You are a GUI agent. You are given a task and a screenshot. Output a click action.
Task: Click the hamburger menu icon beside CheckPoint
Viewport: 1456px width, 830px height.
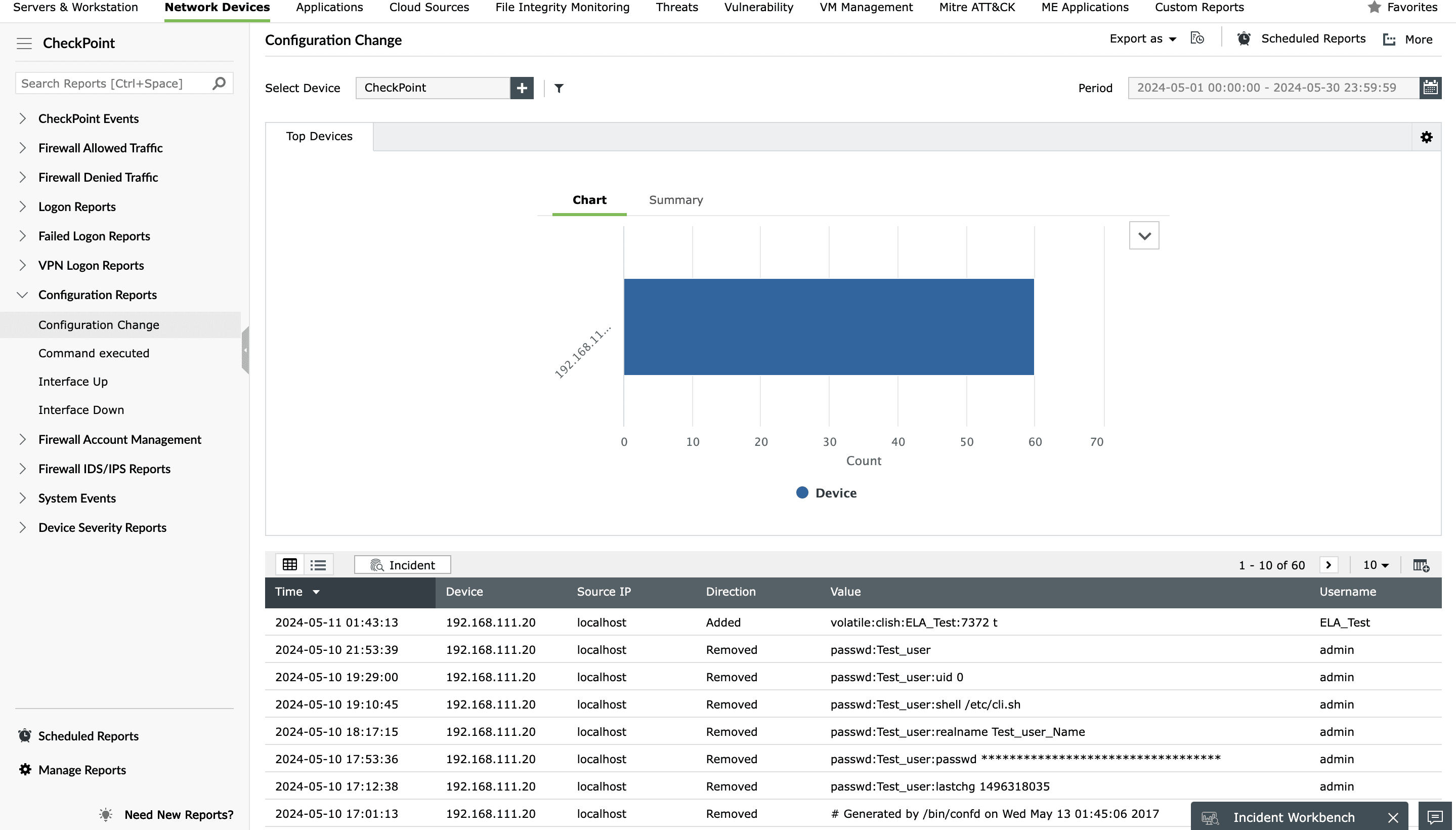(x=24, y=44)
